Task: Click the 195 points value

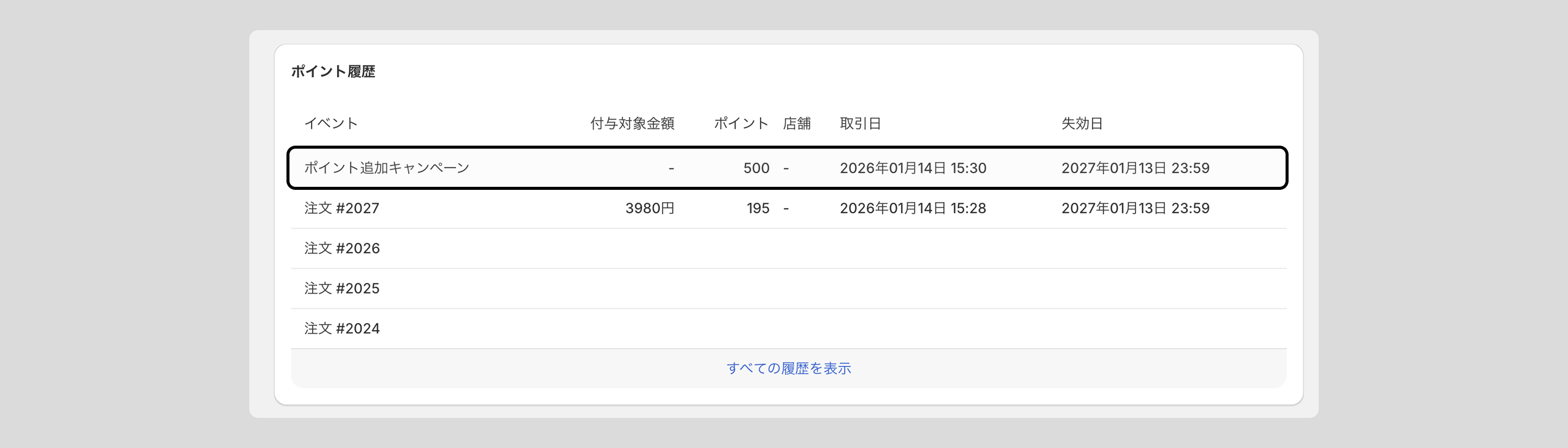Action: pyautogui.click(x=758, y=208)
